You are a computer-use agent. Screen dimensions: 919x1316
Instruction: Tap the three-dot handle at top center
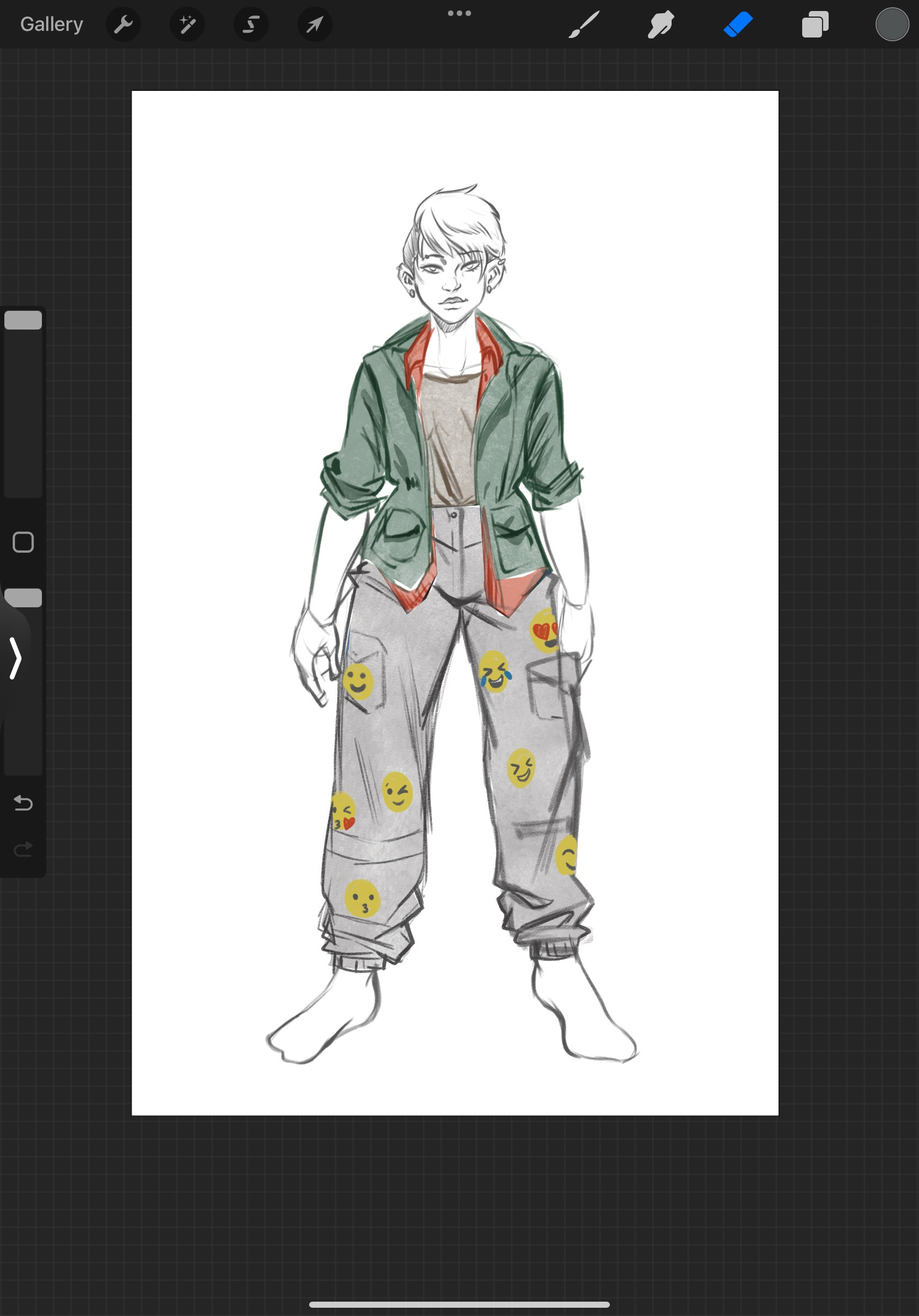pos(459,13)
